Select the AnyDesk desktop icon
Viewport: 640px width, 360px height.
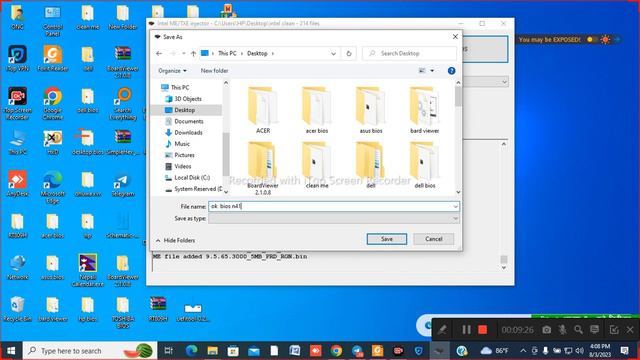[x=17, y=184]
